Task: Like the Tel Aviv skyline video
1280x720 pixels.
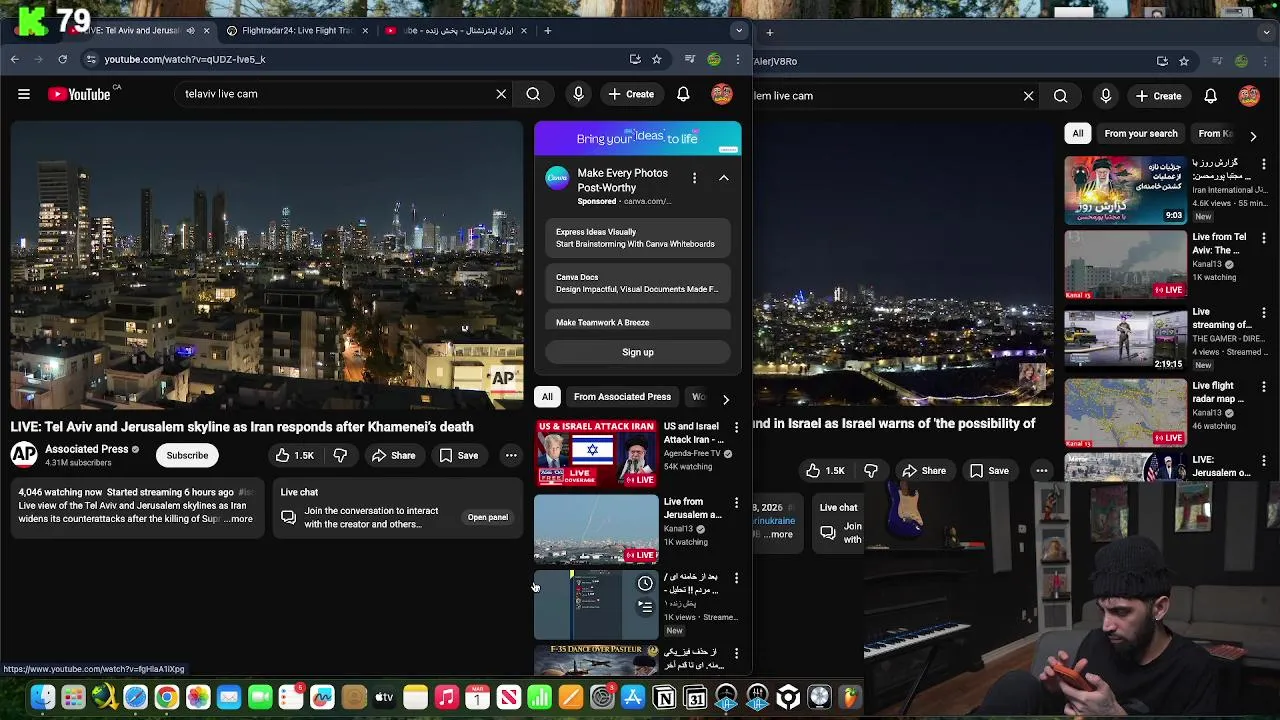Action: pyautogui.click(x=295, y=455)
